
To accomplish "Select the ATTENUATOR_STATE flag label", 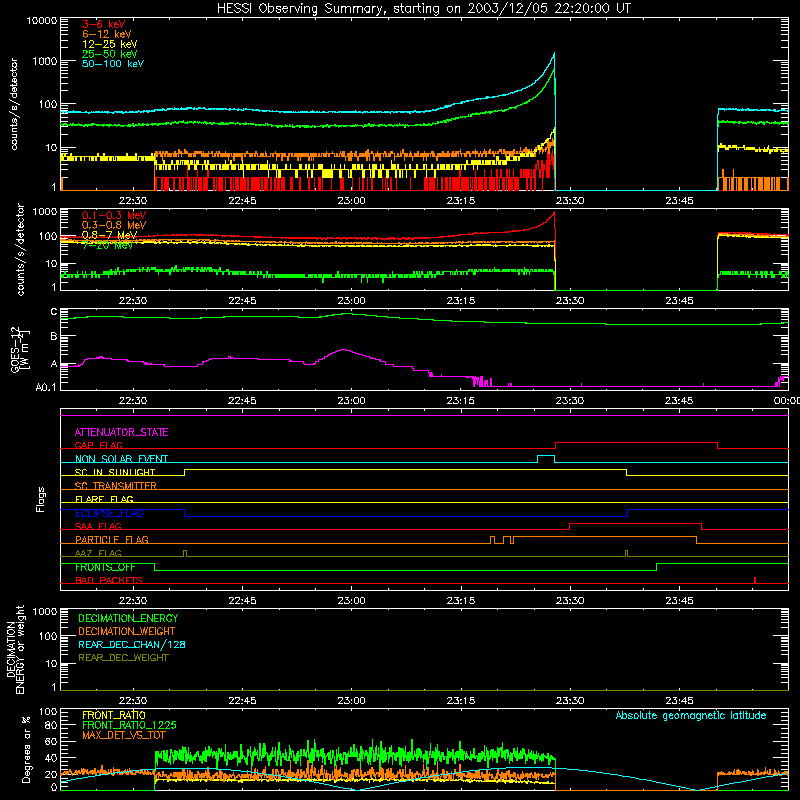I will (121, 432).
